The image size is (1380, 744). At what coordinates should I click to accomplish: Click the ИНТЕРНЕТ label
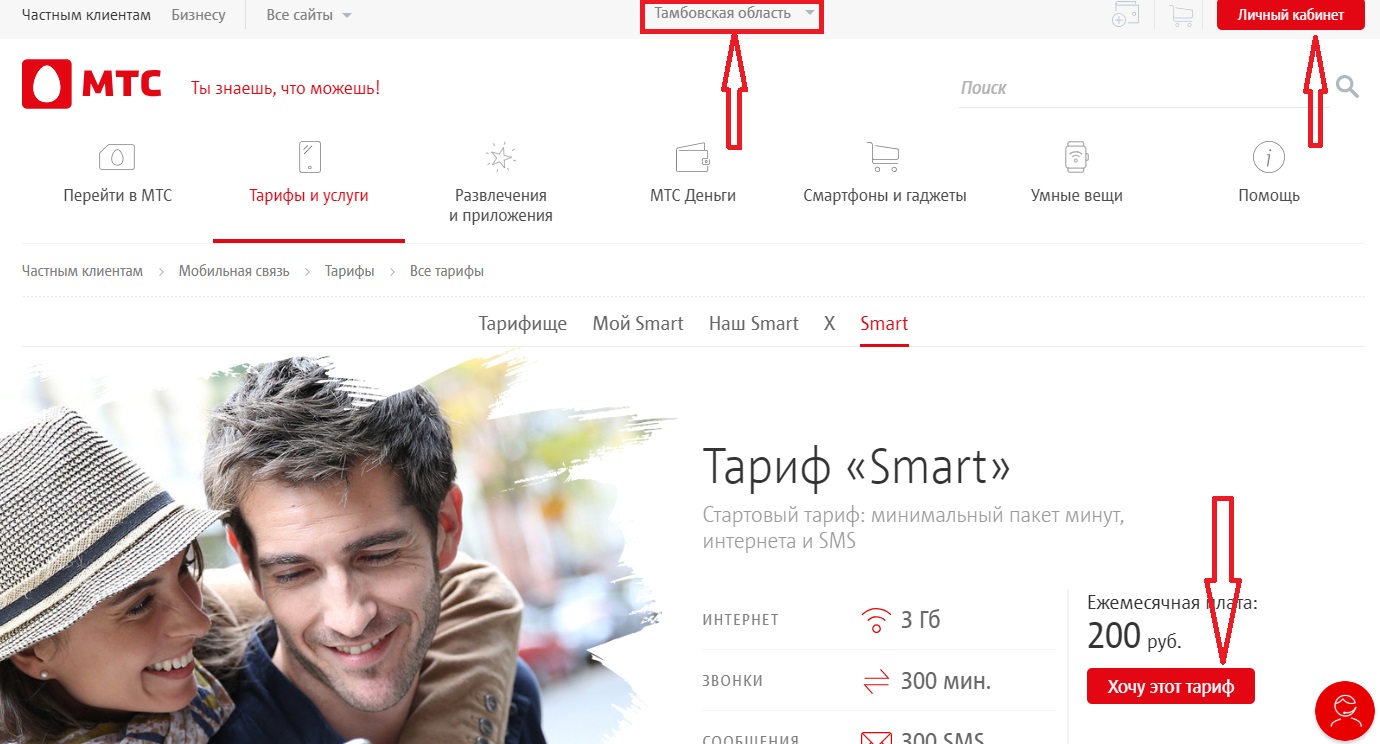pyautogui.click(x=741, y=620)
